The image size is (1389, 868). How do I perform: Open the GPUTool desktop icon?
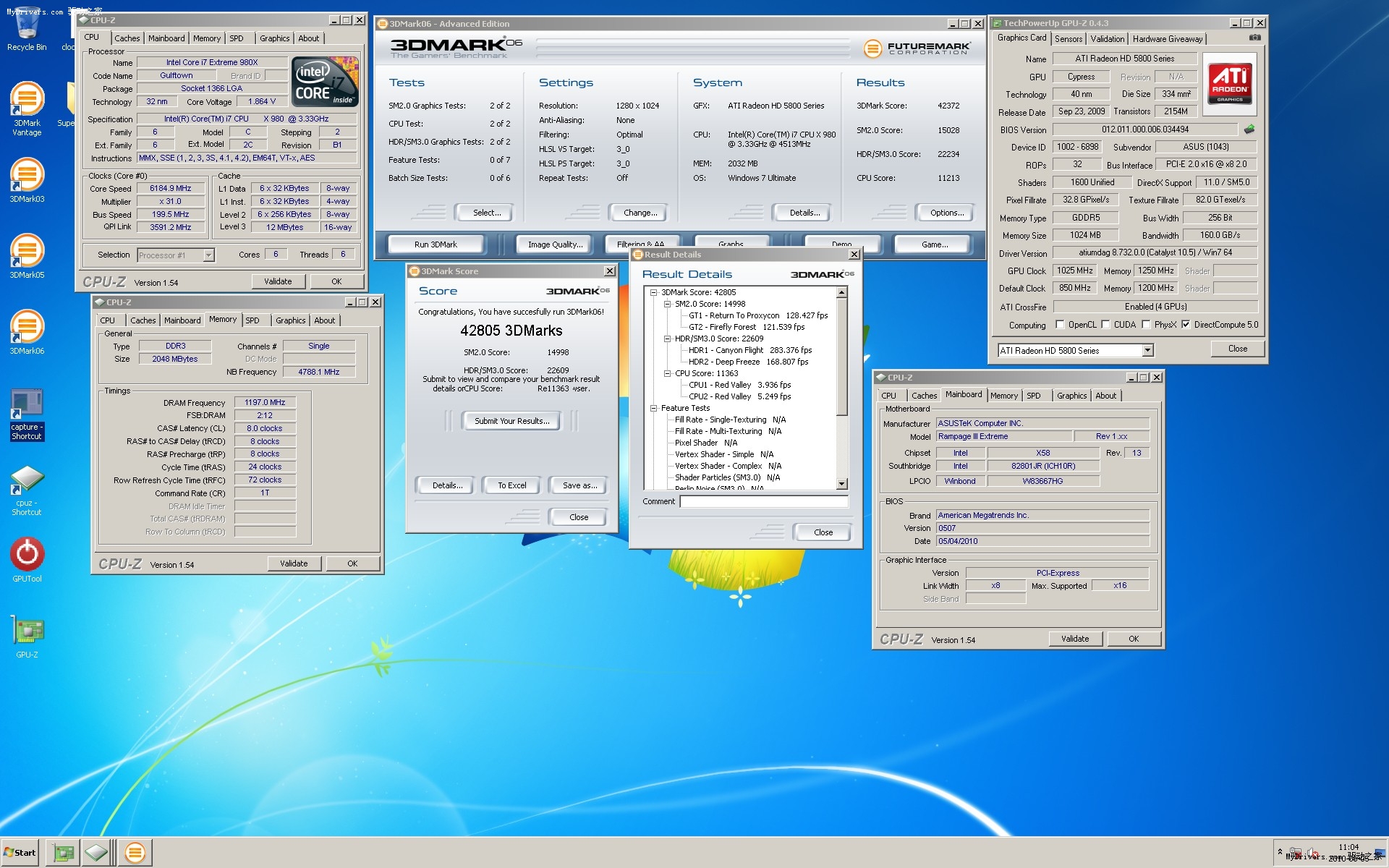(x=27, y=559)
